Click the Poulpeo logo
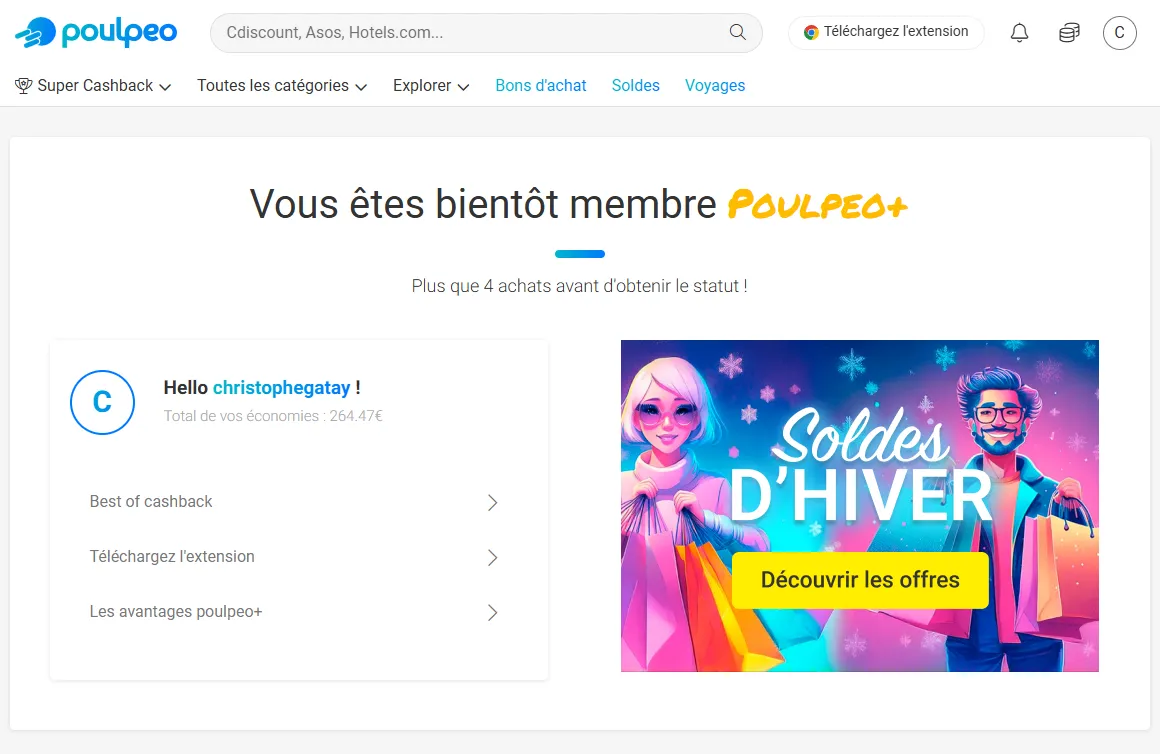The image size is (1160, 754). (96, 33)
